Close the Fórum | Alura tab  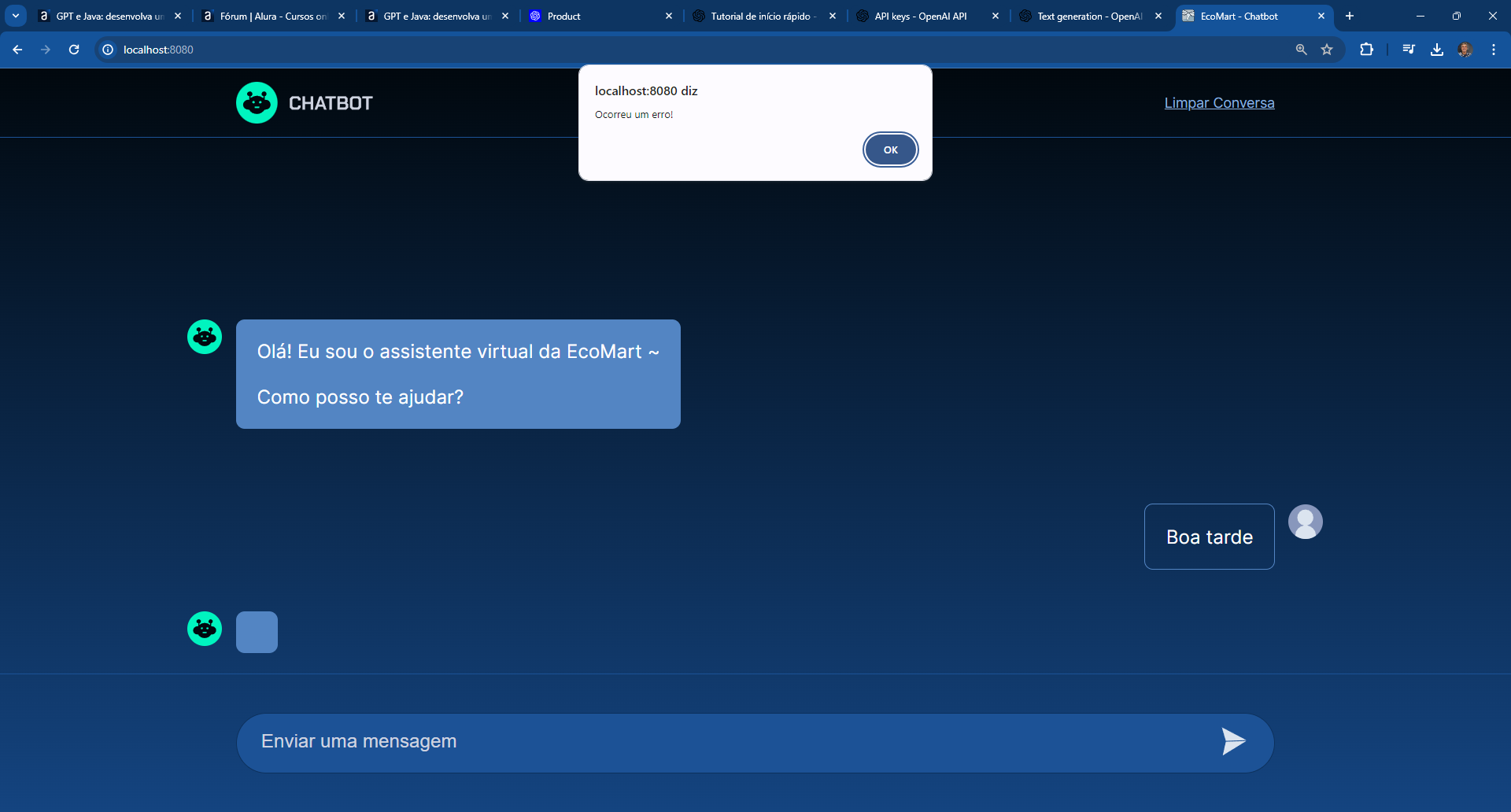(342, 16)
